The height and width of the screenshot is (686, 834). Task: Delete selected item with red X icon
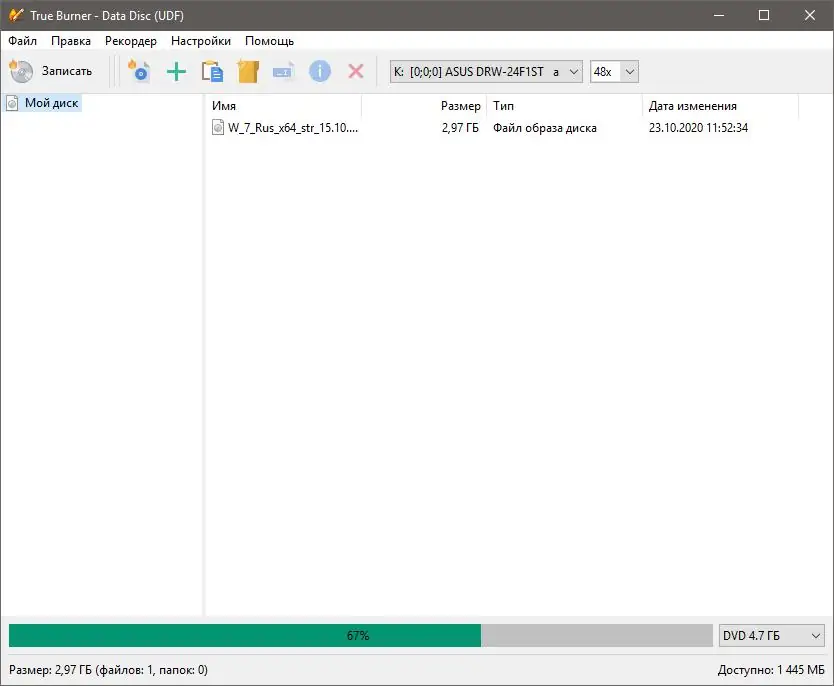click(356, 71)
